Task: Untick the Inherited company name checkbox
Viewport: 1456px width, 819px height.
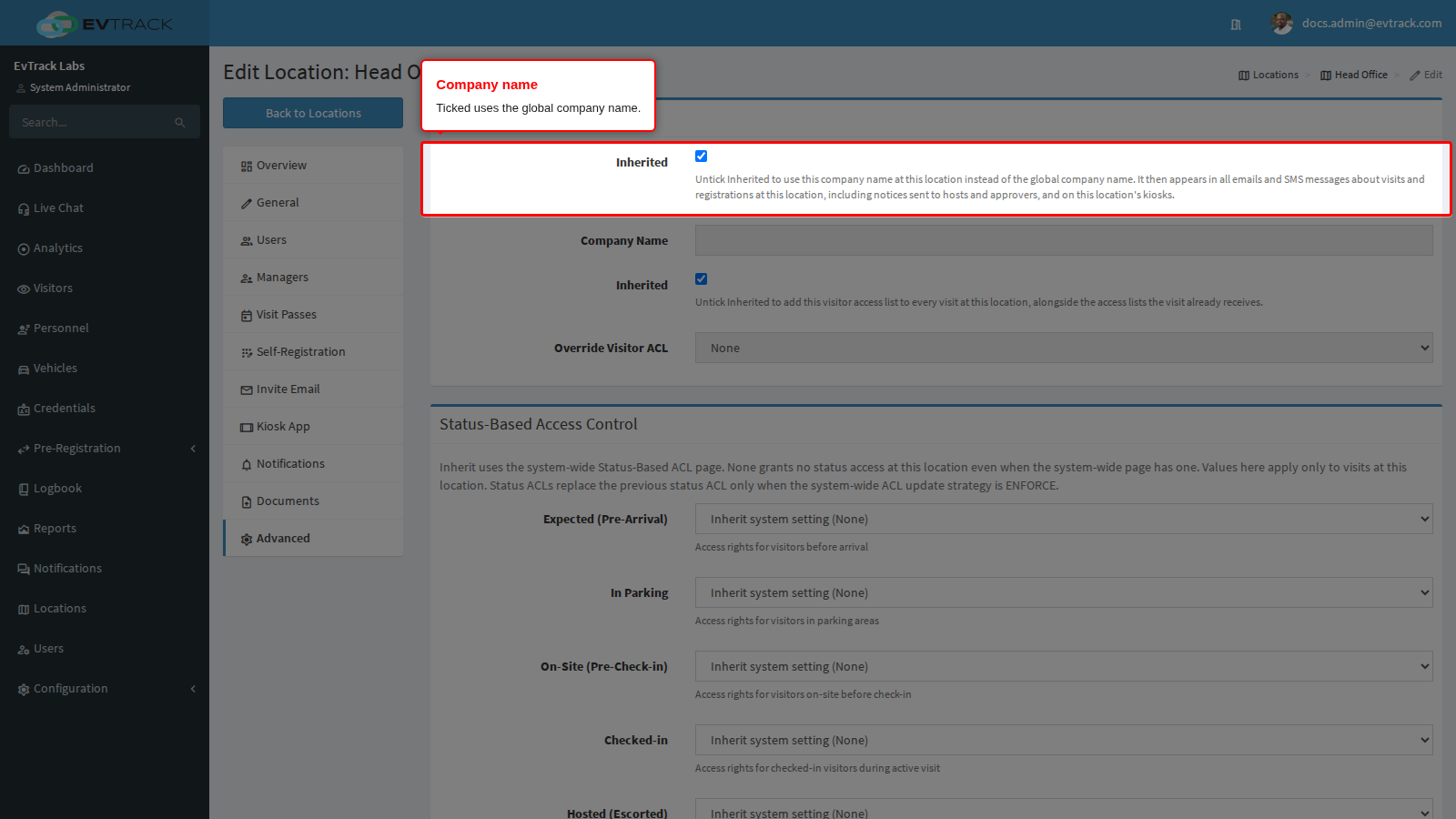Action: (x=701, y=157)
